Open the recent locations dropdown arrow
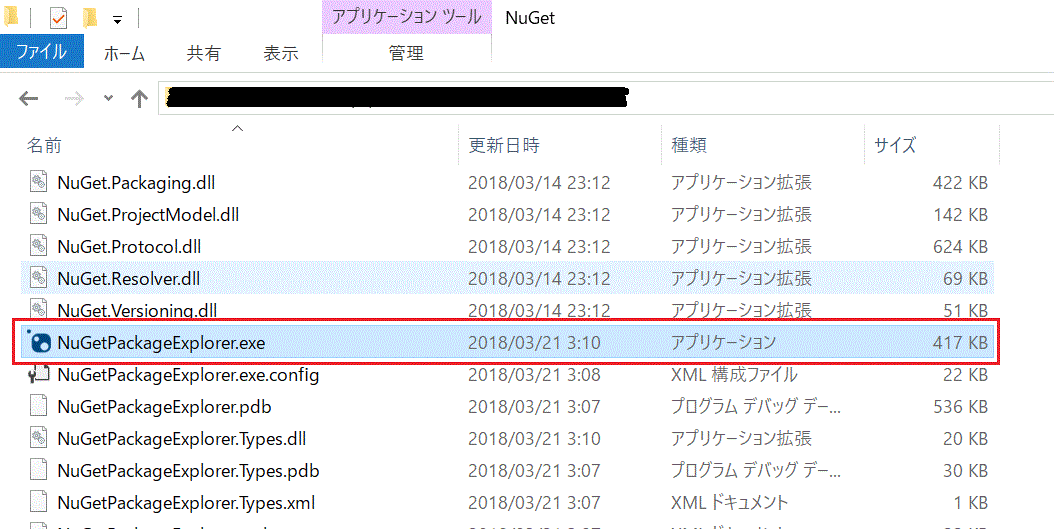The height and width of the screenshot is (529, 1054). point(108,99)
